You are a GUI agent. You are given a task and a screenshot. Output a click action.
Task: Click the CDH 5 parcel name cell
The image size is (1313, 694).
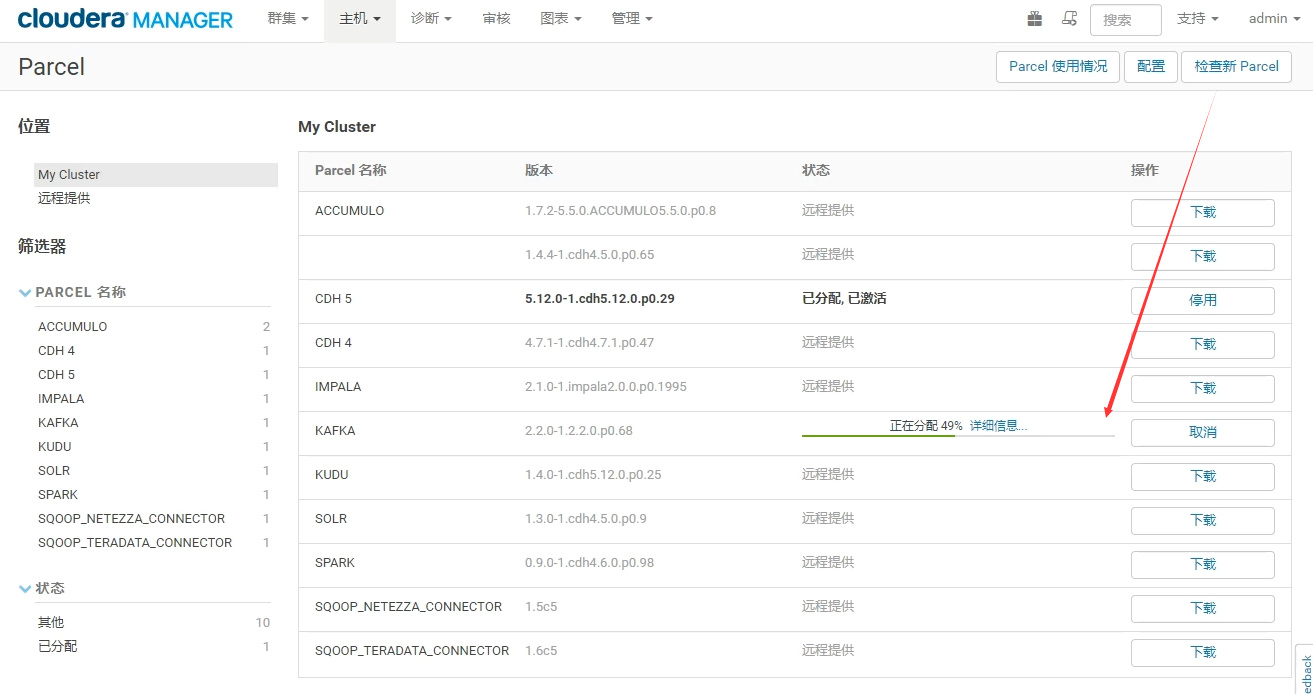[334, 299]
